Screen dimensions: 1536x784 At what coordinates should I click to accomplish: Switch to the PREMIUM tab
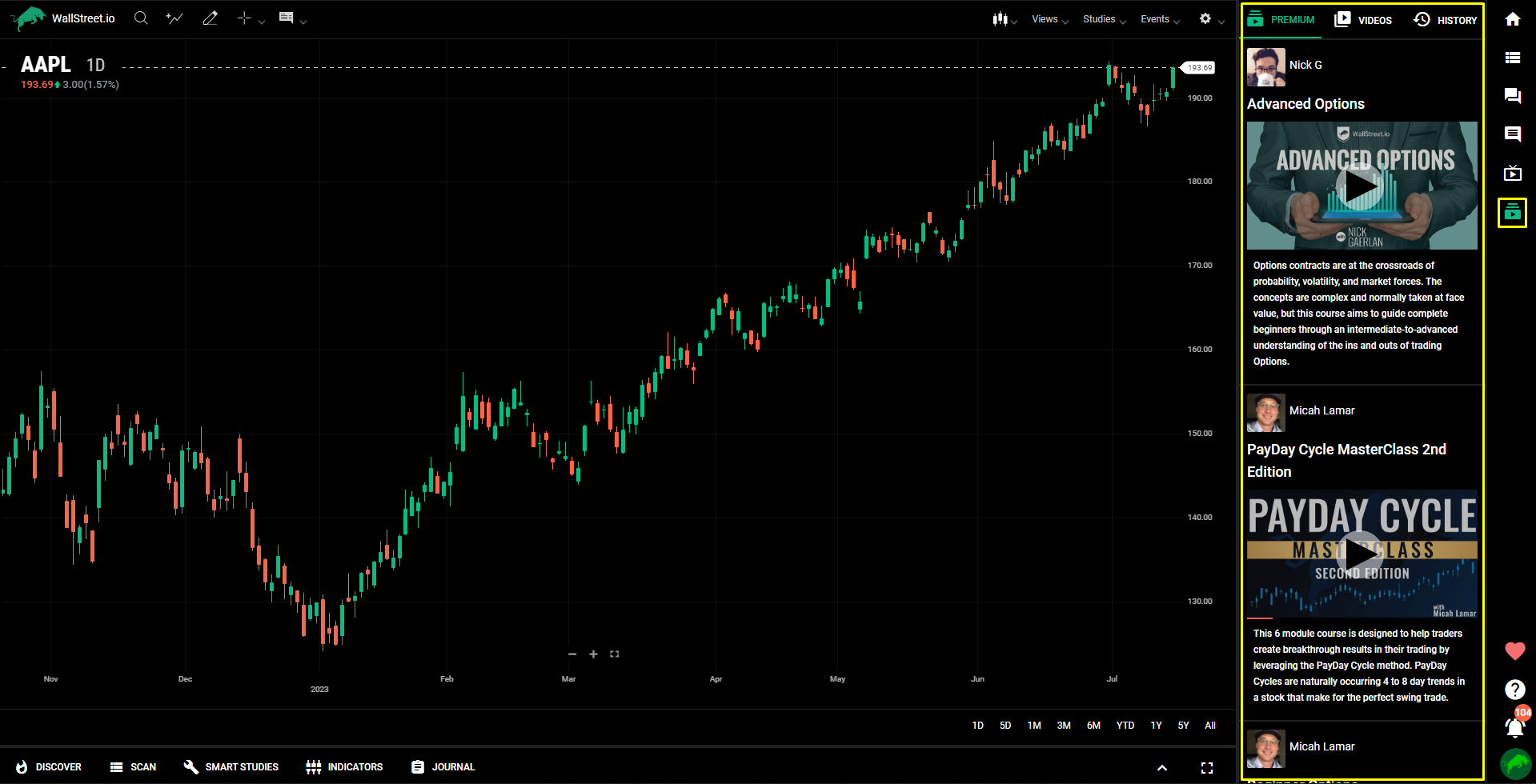(1281, 19)
